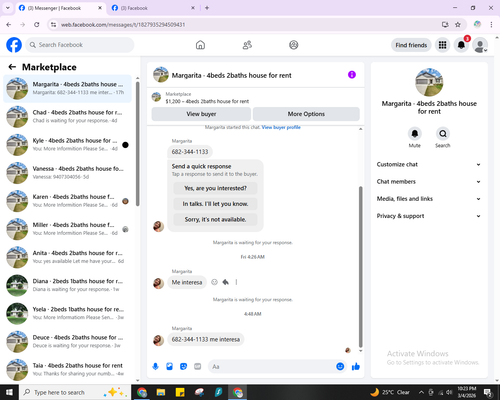Open the emoji picker in message box
Screen dimensions: 500x400
pos(340,367)
